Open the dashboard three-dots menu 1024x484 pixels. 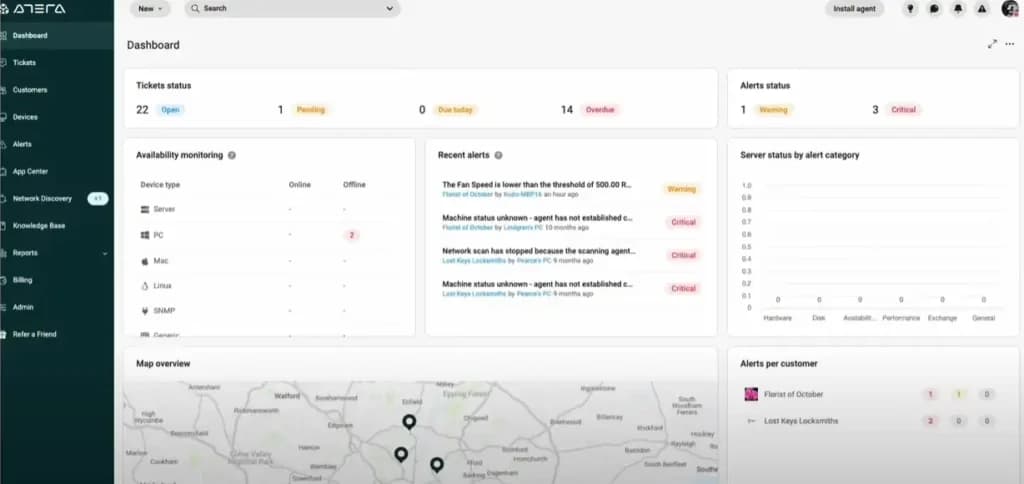click(1010, 44)
